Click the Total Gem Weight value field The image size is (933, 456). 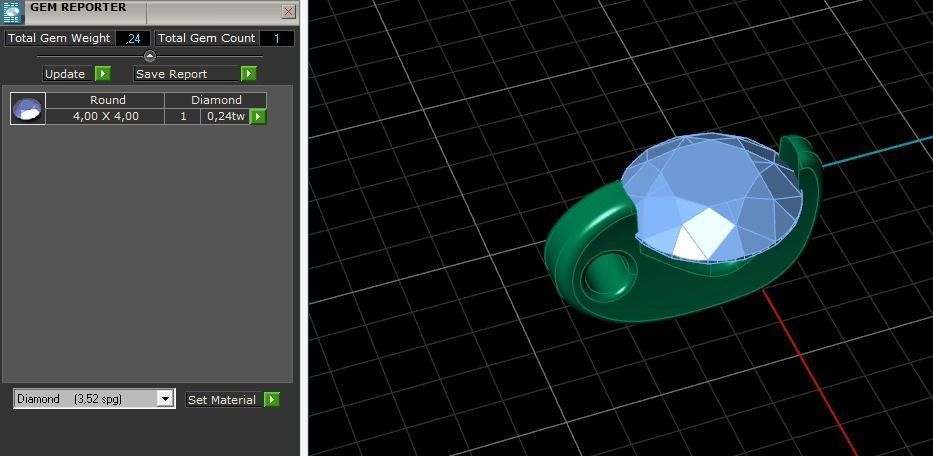point(133,38)
